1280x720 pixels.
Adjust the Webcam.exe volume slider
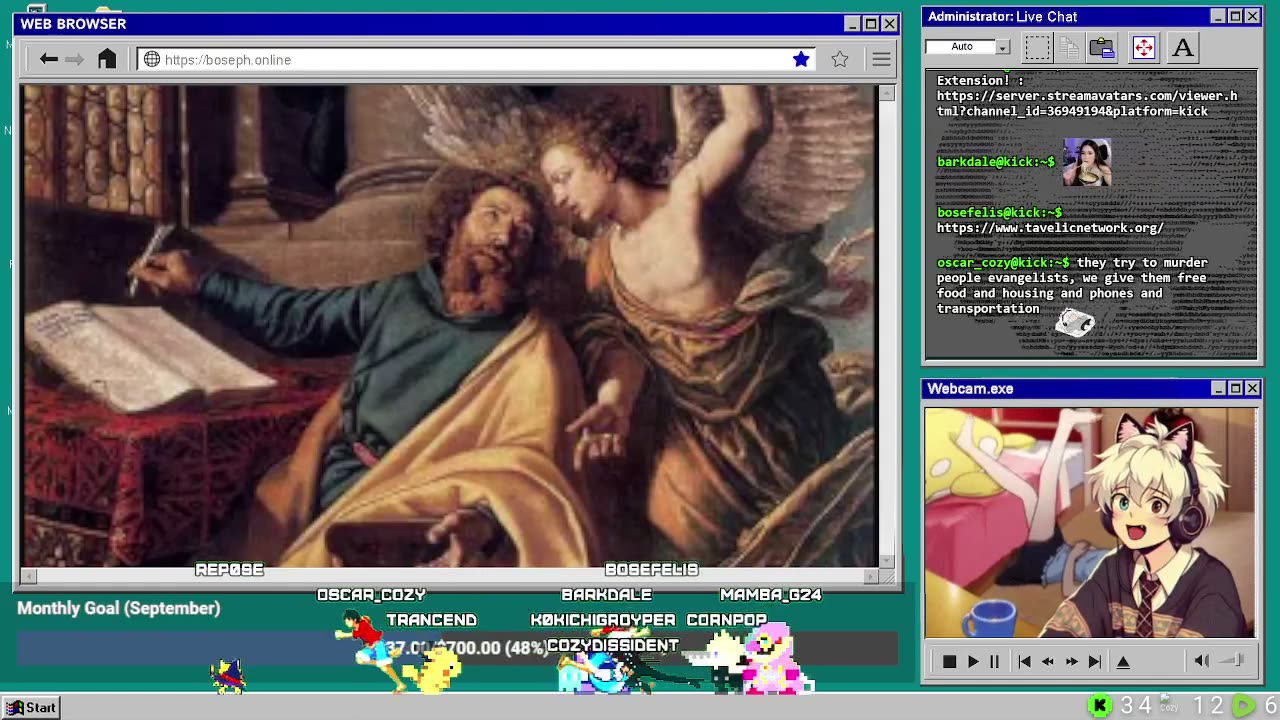(1233, 661)
